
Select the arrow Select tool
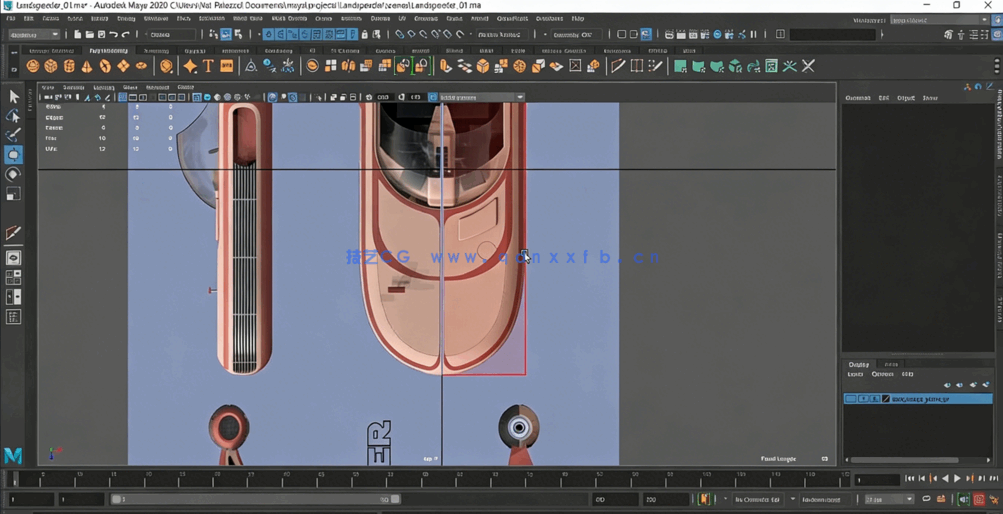click(x=13, y=97)
